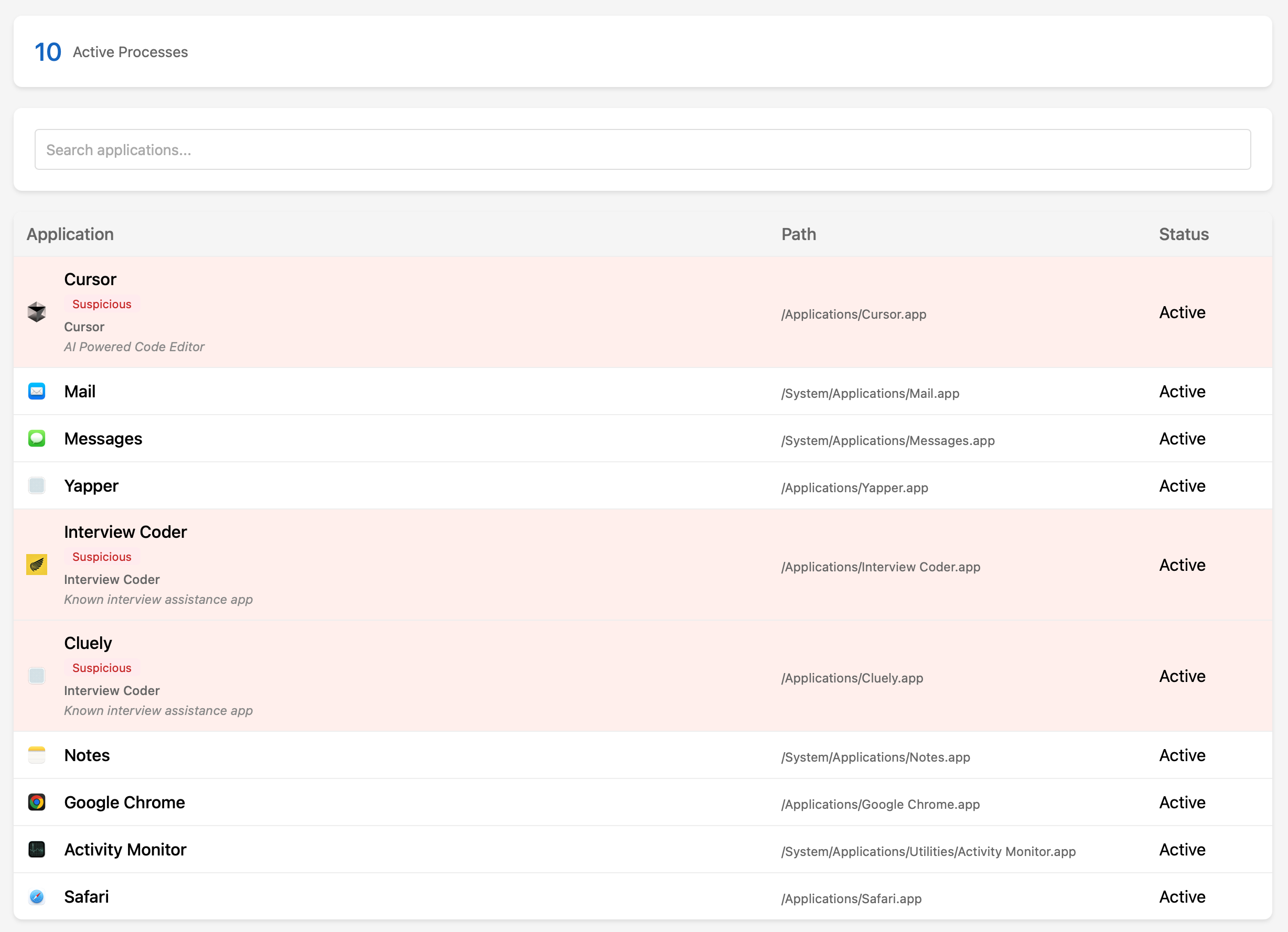Click the Safari compass icon
This screenshot has height=932, width=1288.
[36, 896]
